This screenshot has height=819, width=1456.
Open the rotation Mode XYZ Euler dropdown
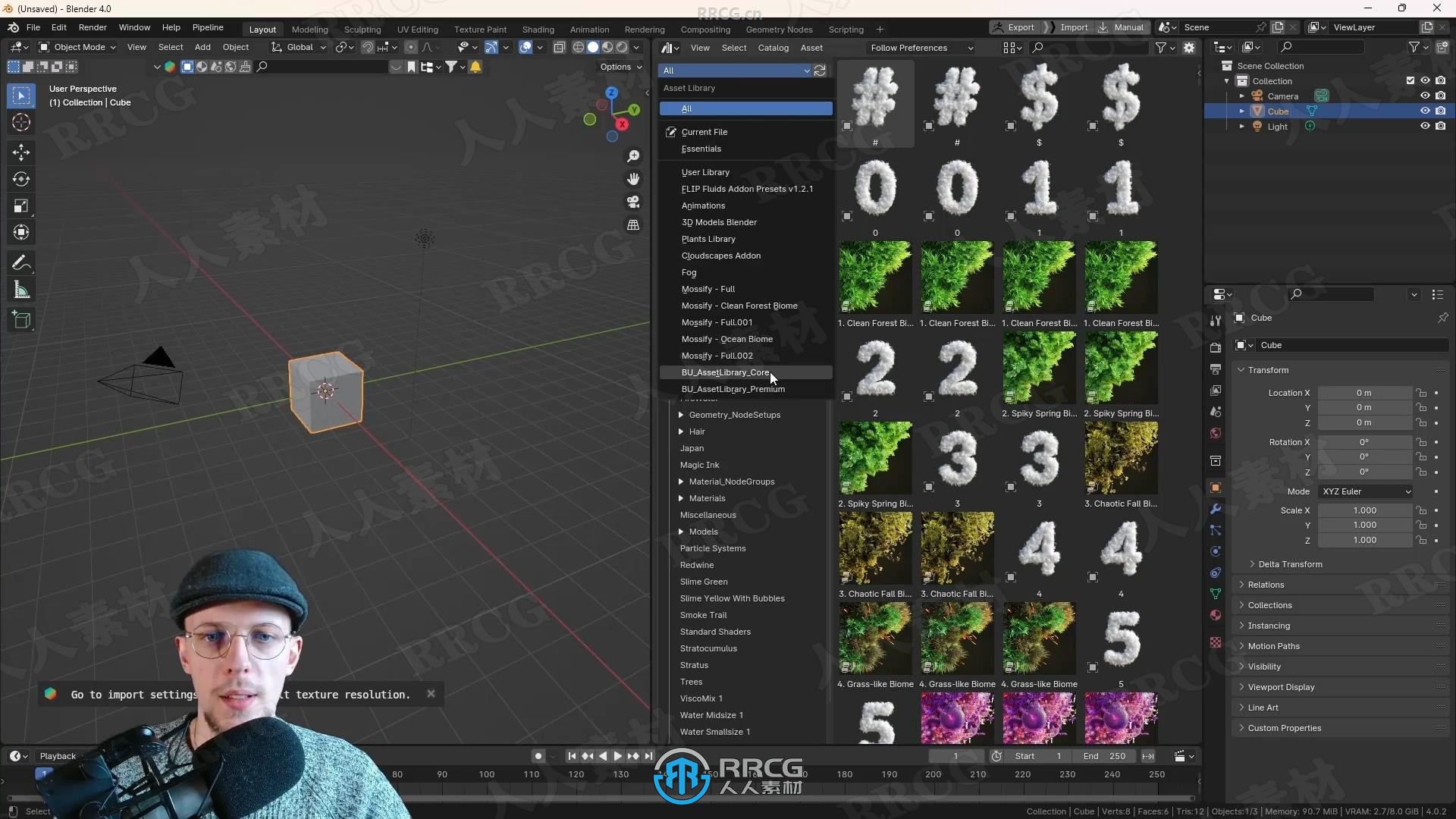1366,491
